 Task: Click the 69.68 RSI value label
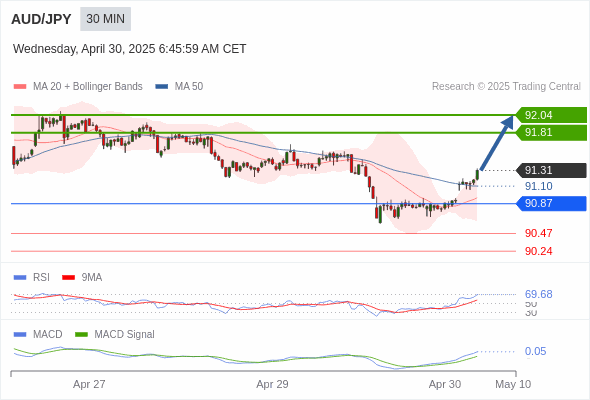click(538, 294)
